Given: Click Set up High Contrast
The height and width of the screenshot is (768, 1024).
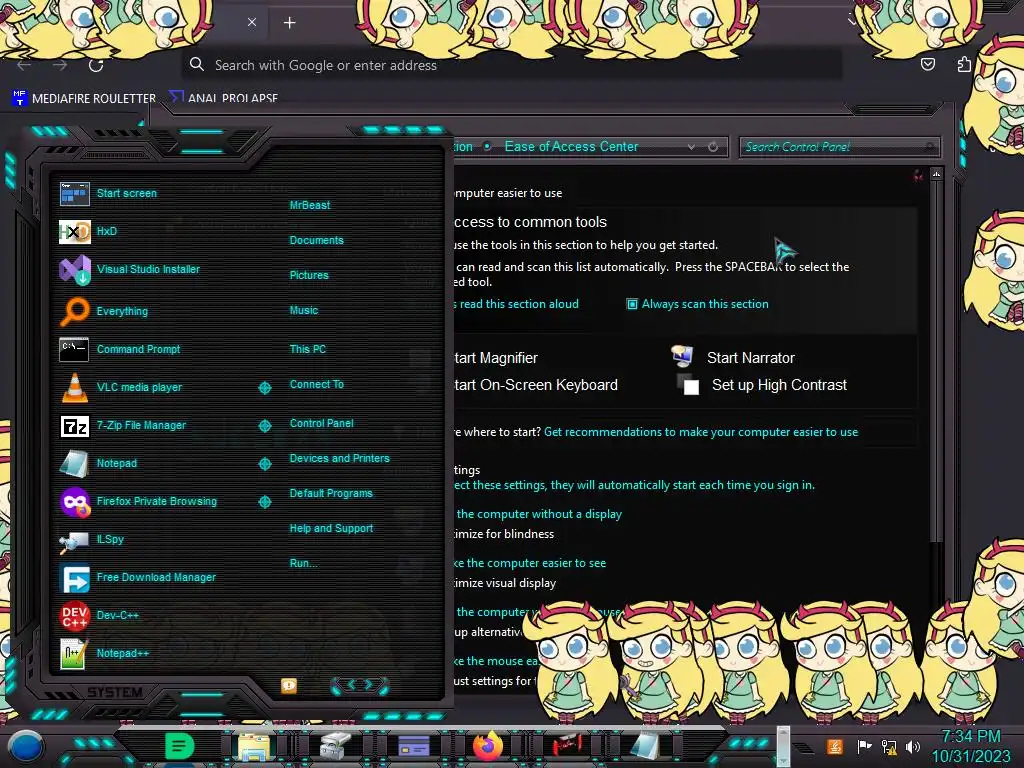Looking at the screenshot, I should click(x=779, y=385).
